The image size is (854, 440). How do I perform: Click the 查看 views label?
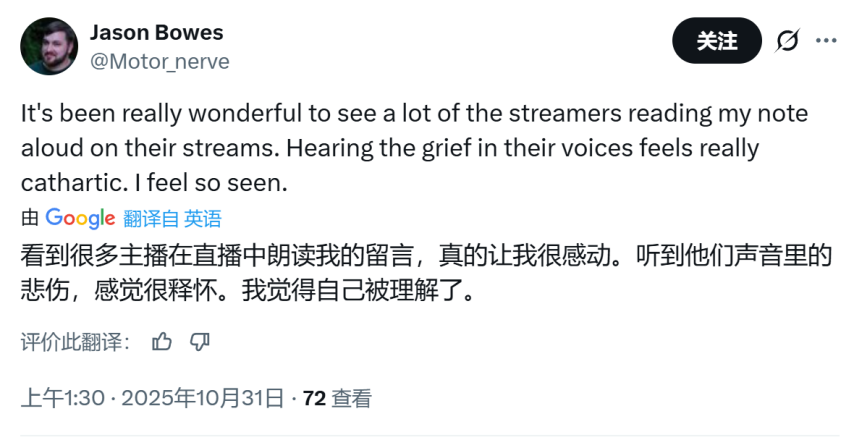[351, 398]
